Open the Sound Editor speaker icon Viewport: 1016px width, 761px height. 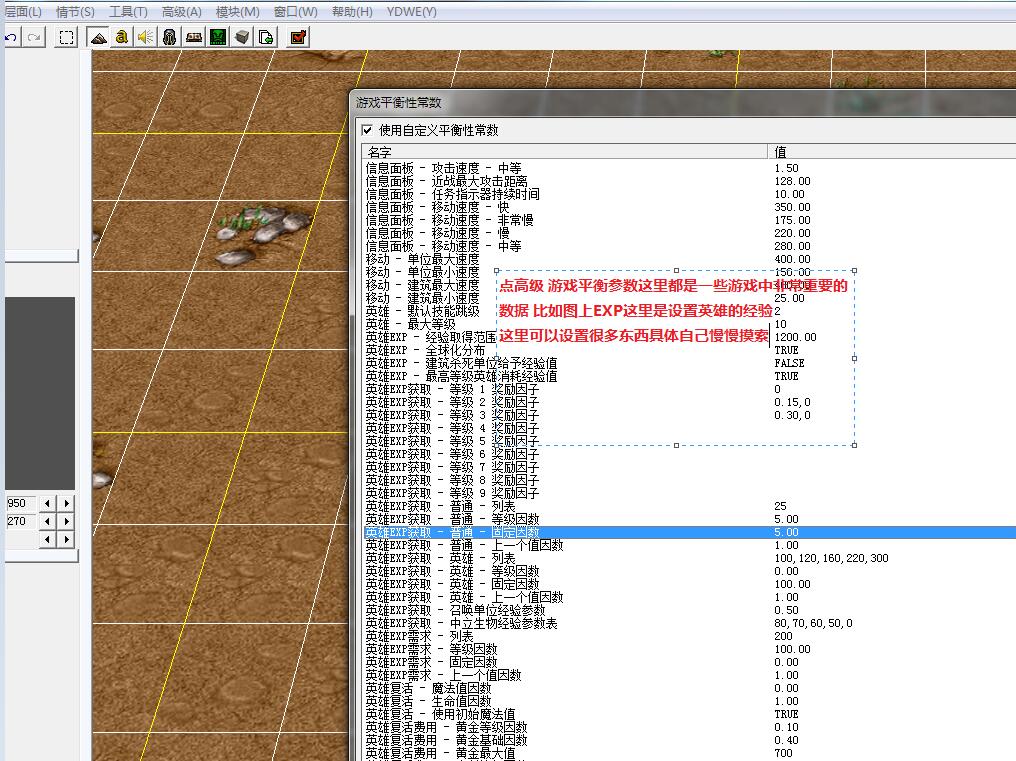pyautogui.click(x=146, y=37)
